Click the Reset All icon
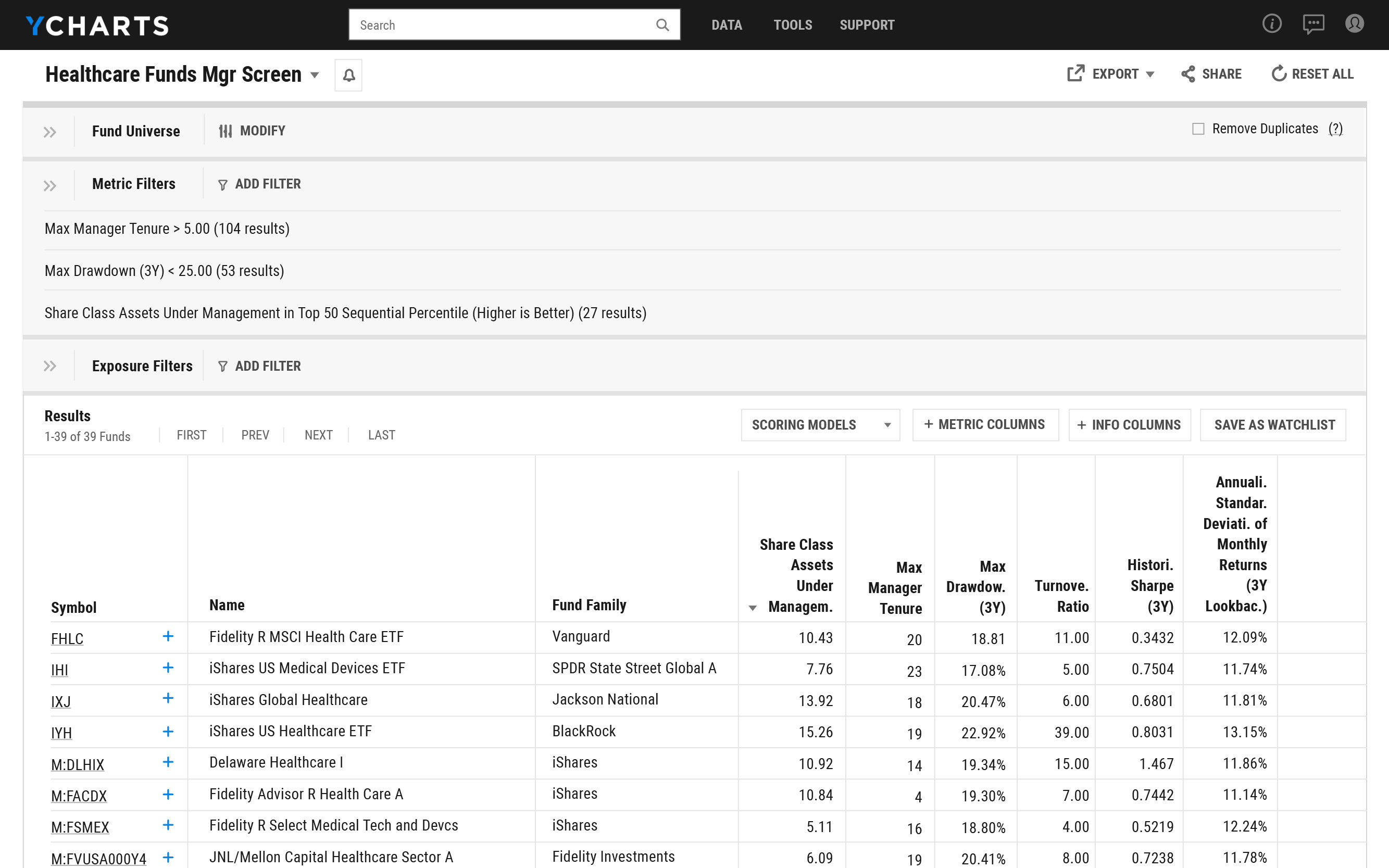 click(x=1279, y=73)
